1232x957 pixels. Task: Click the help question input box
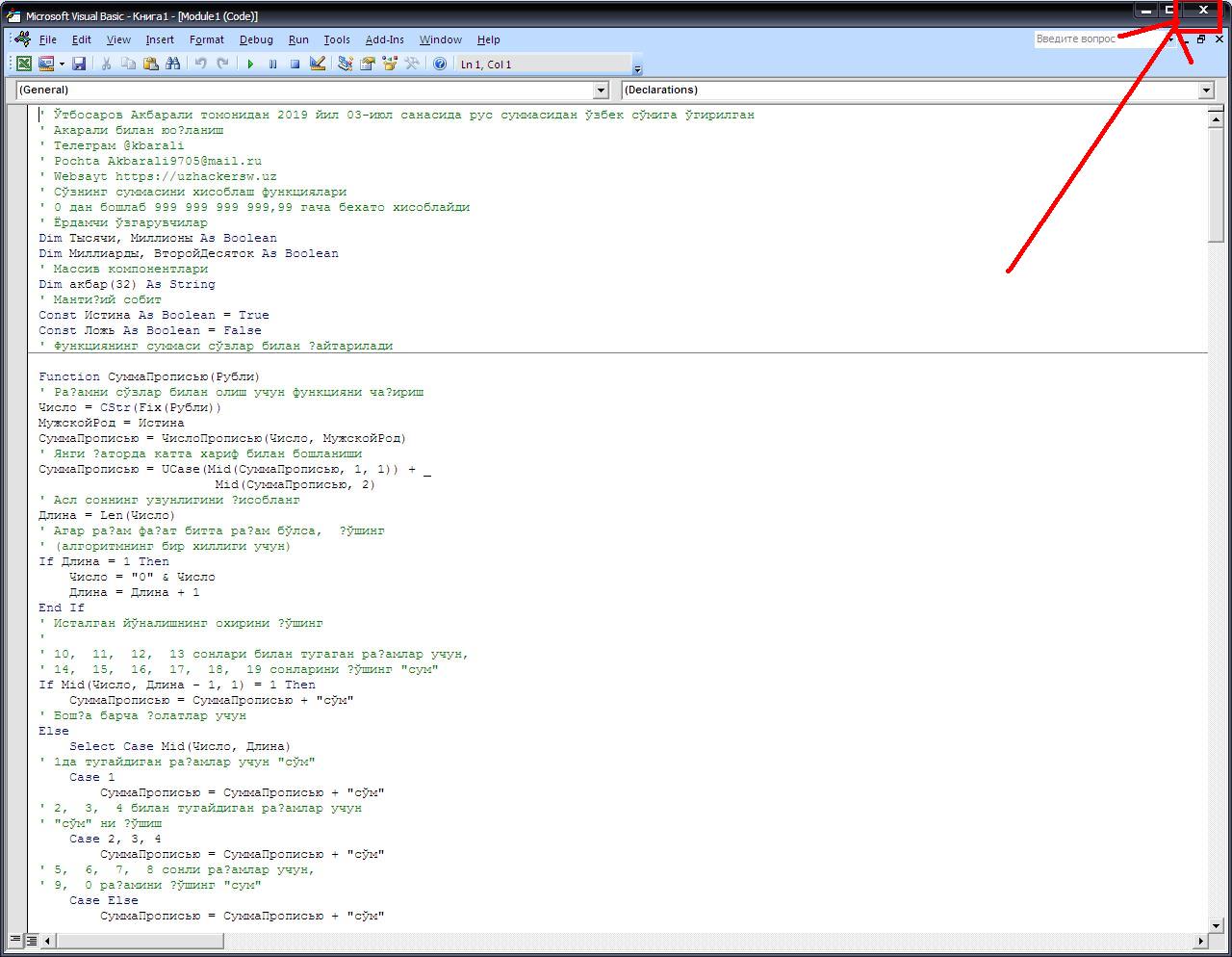tap(1097, 39)
